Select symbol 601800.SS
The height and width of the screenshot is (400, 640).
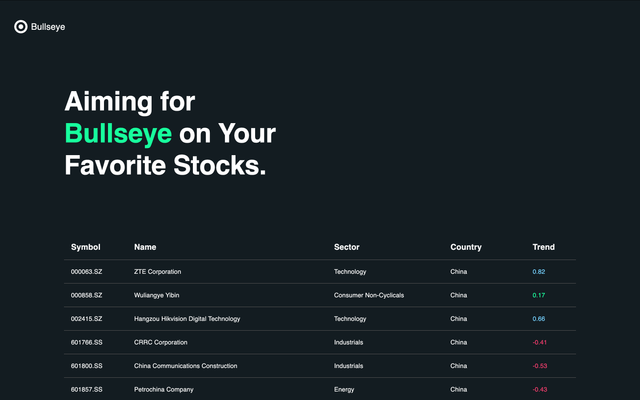(x=87, y=366)
